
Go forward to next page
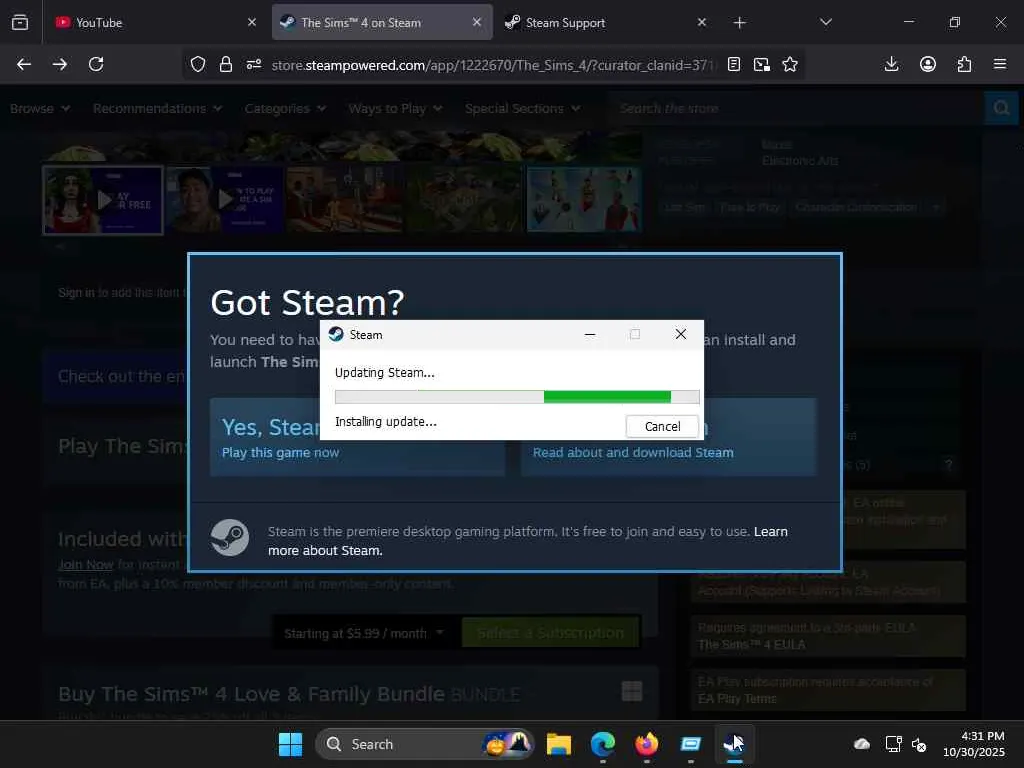[60, 64]
